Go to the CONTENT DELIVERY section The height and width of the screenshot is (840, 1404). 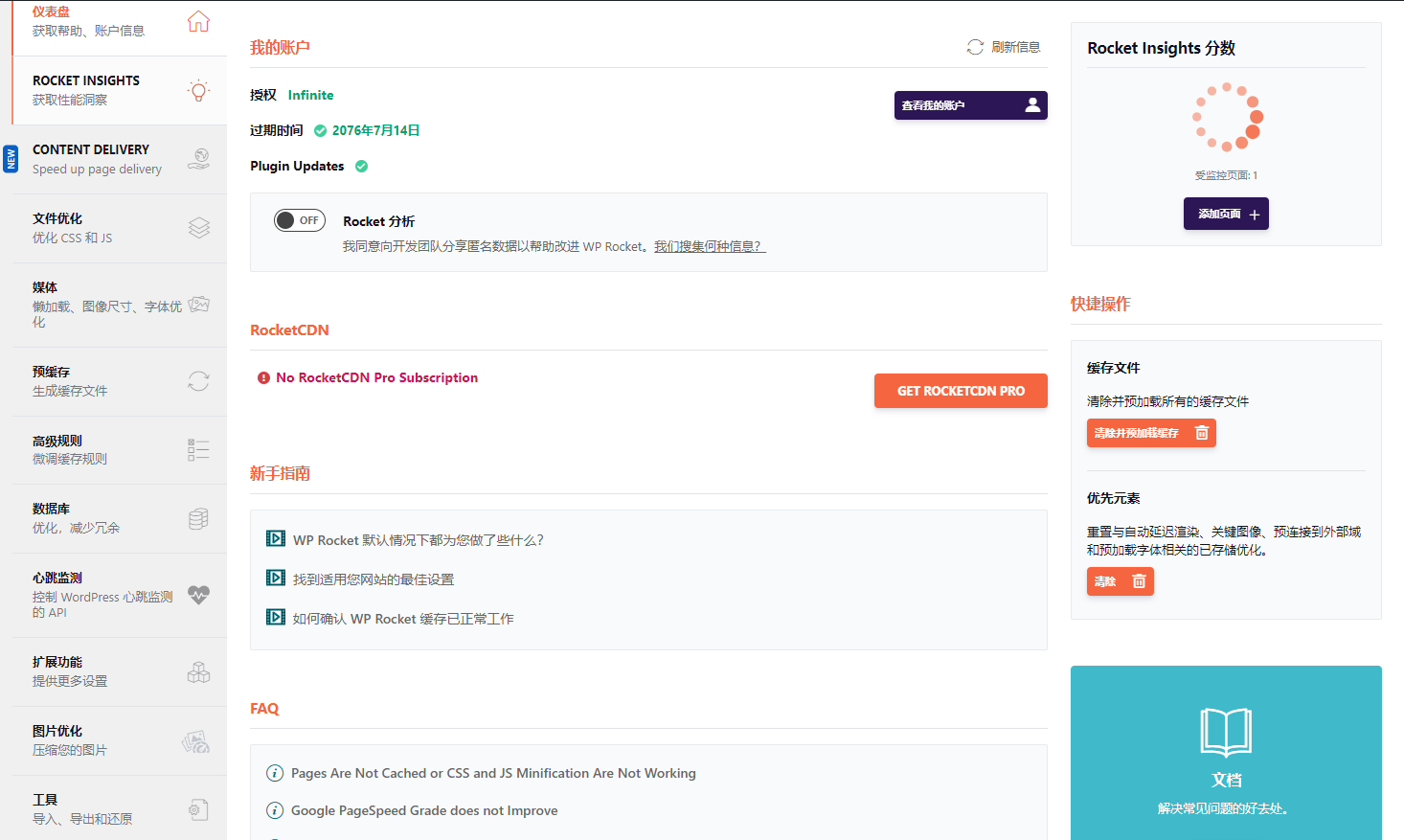coord(120,159)
